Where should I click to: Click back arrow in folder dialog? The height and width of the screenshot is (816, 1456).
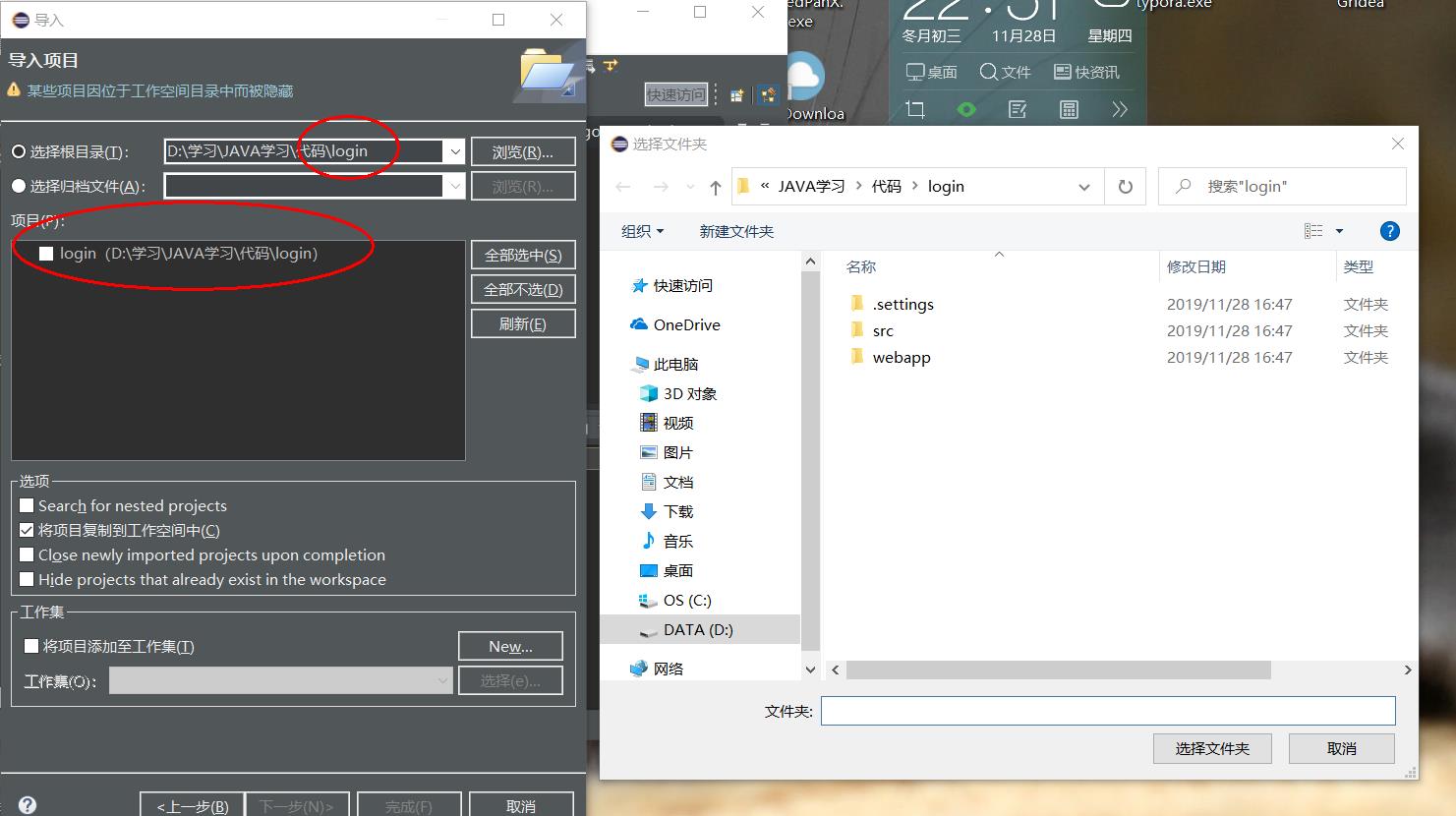(623, 187)
